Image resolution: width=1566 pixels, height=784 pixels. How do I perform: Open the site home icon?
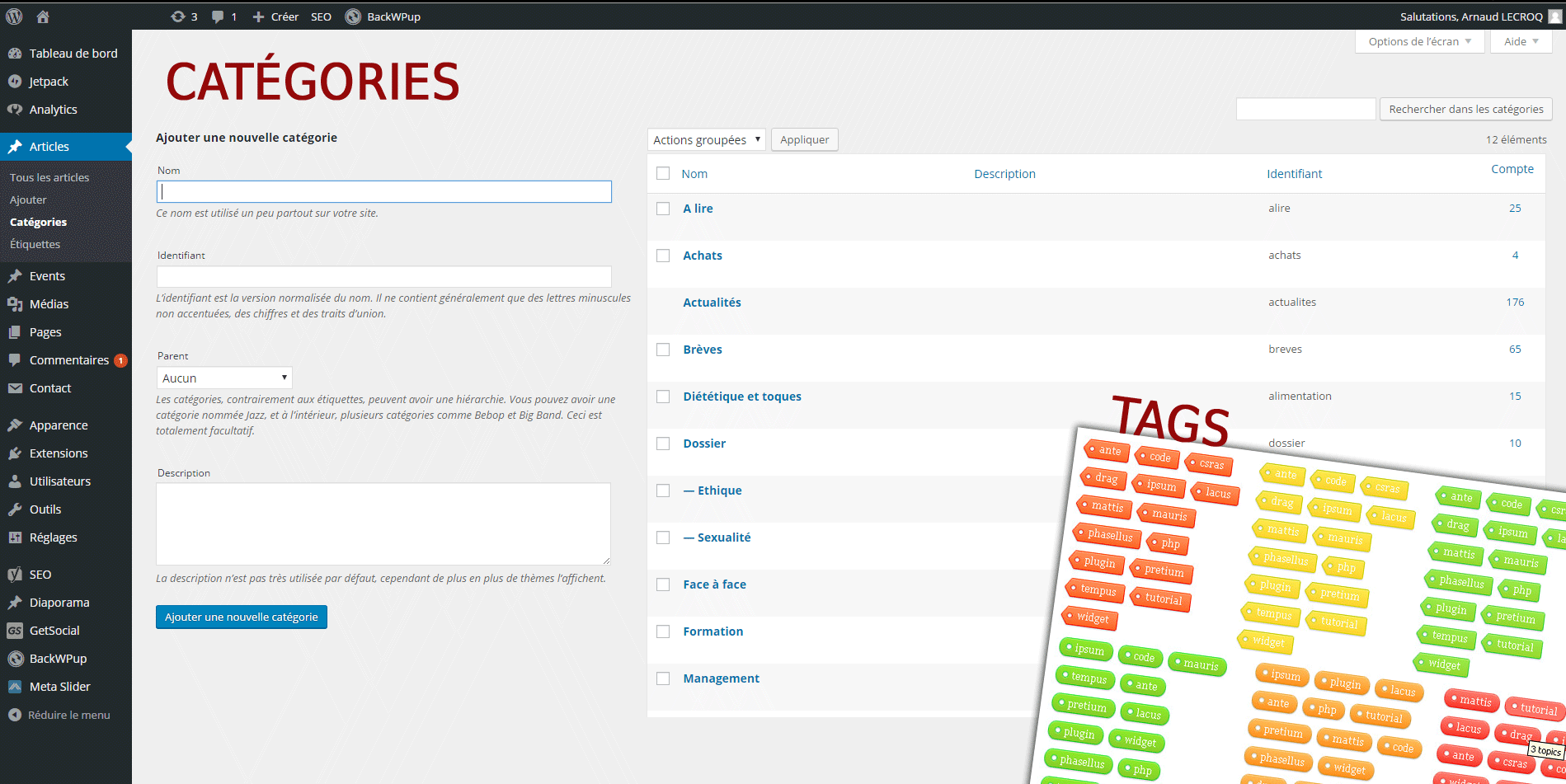pyautogui.click(x=43, y=16)
